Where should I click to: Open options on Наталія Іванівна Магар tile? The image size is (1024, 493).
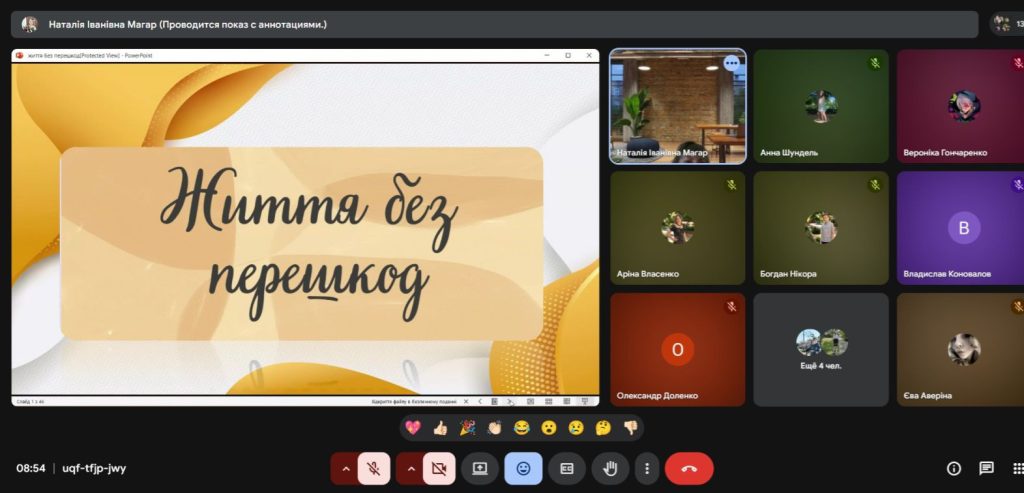point(731,63)
